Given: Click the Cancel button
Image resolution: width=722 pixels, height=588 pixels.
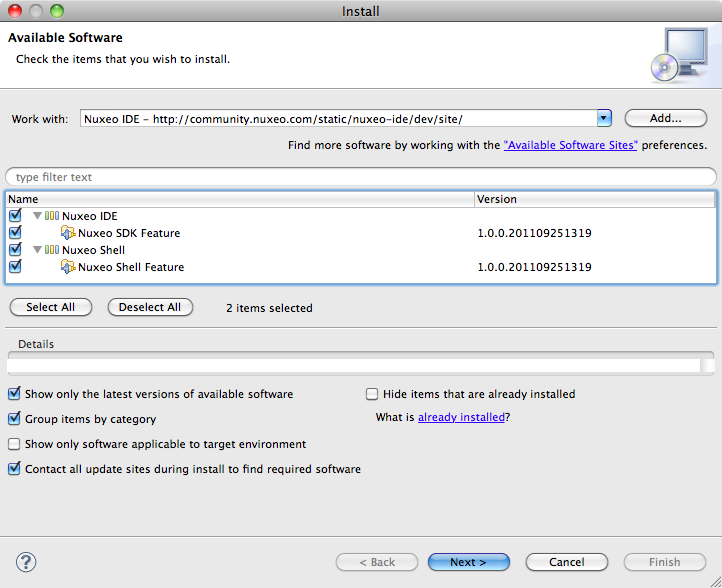Looking at the screenshot, I should tap(567, 562).
